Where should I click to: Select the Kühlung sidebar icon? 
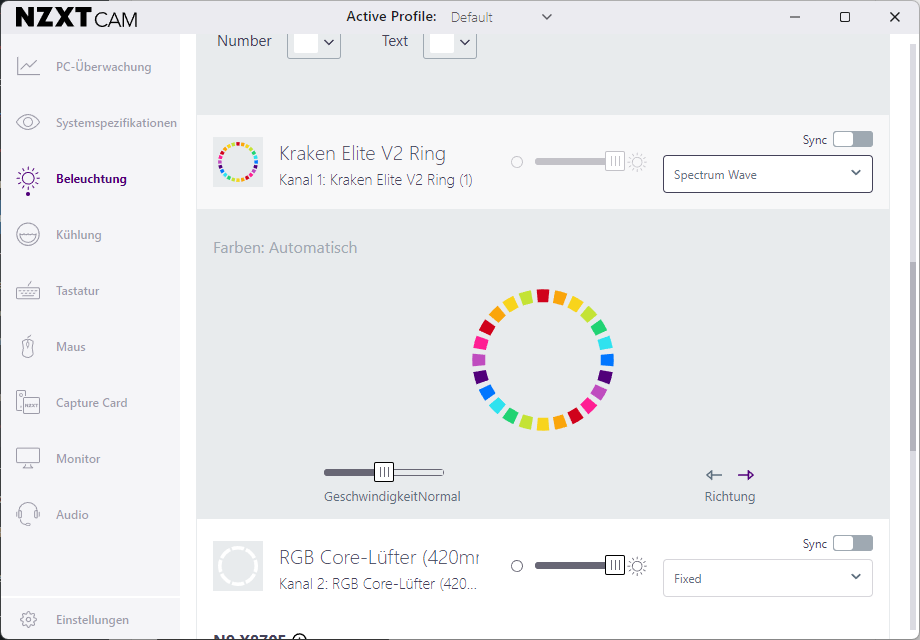pos(28,235)
